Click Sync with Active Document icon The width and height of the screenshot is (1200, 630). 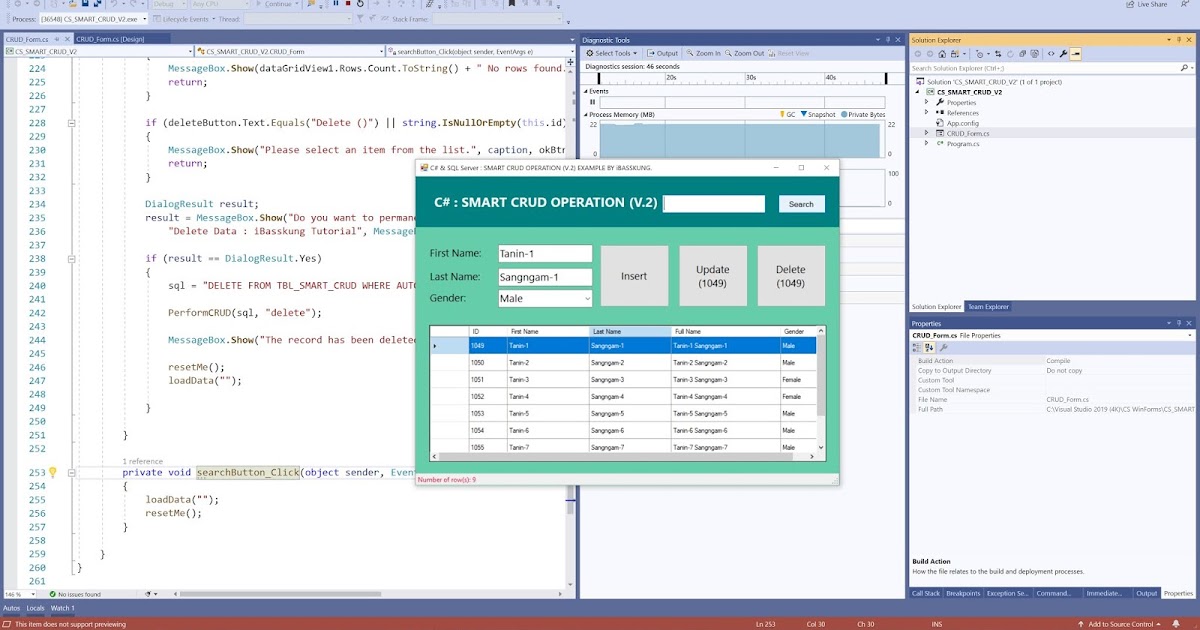click(998, 54)
